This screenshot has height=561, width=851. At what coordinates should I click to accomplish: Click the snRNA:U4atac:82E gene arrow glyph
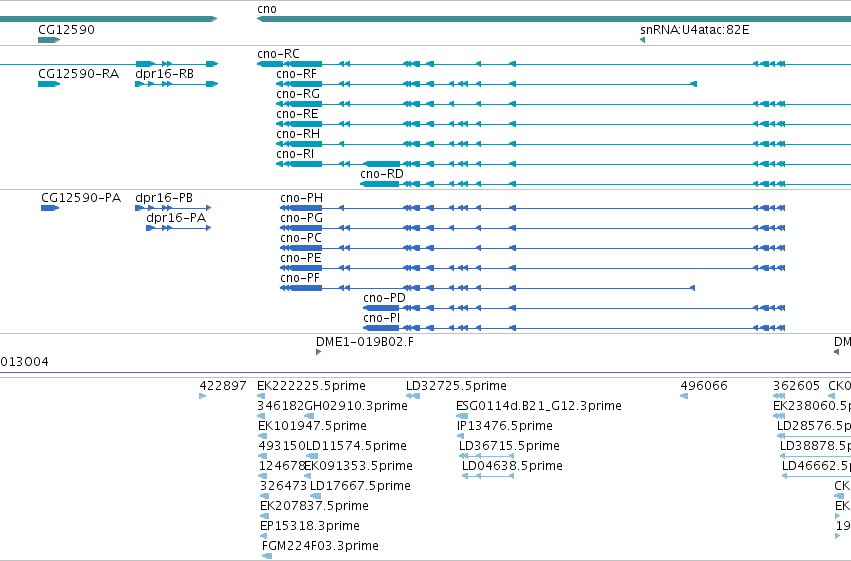(643, 40)
